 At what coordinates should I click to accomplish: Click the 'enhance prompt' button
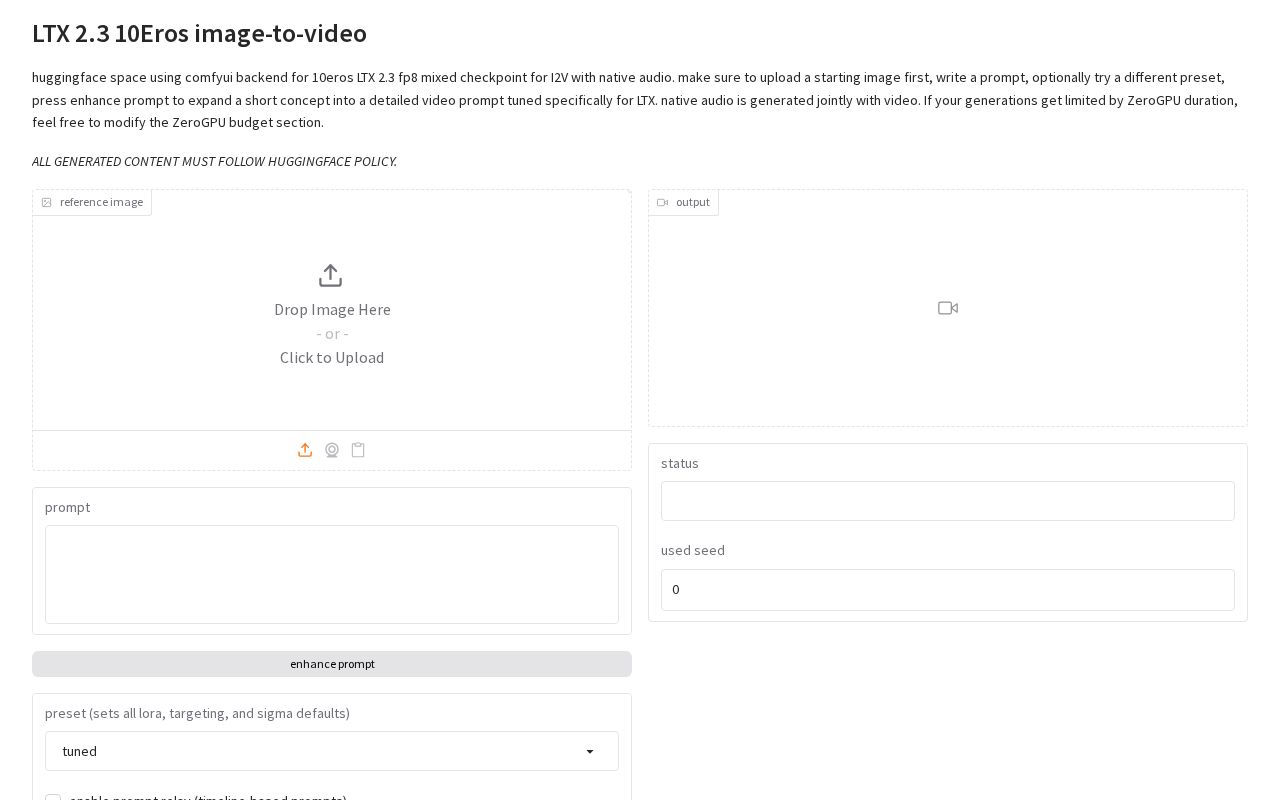332,664
